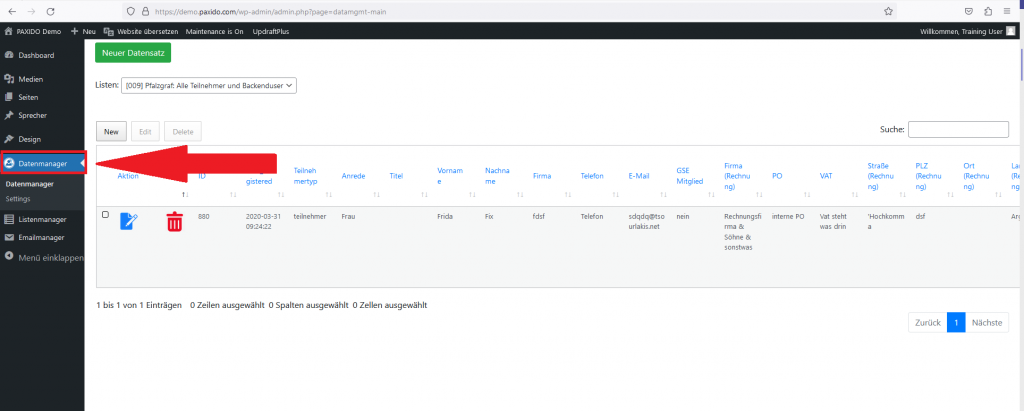
Task: Click the red trash icon to delete record 880
Action: [x=174, y=222]
